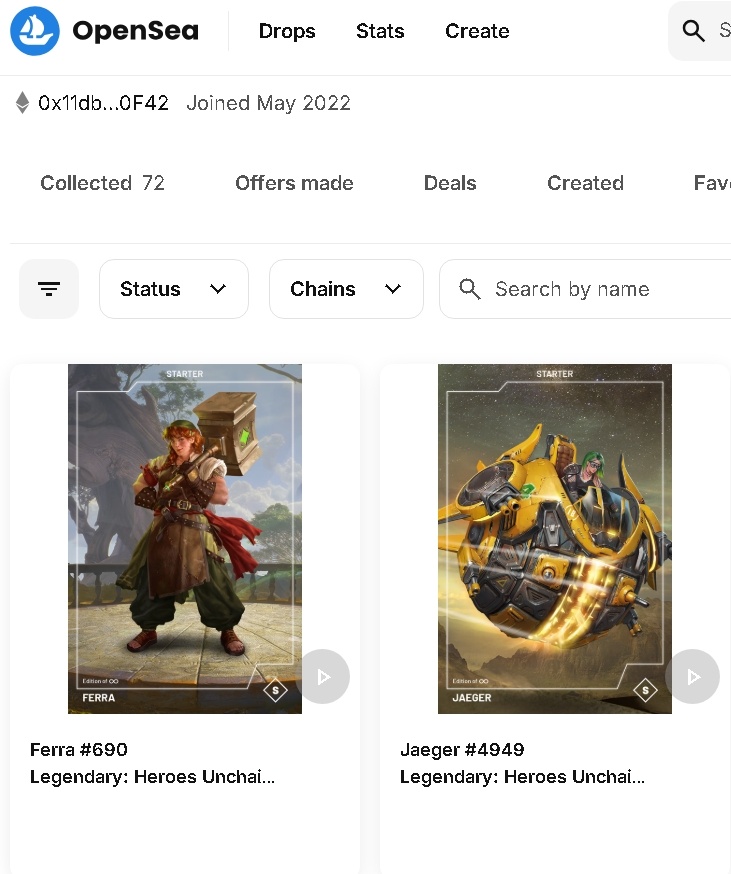Click the S badge on Ferra card

(275, 690)
